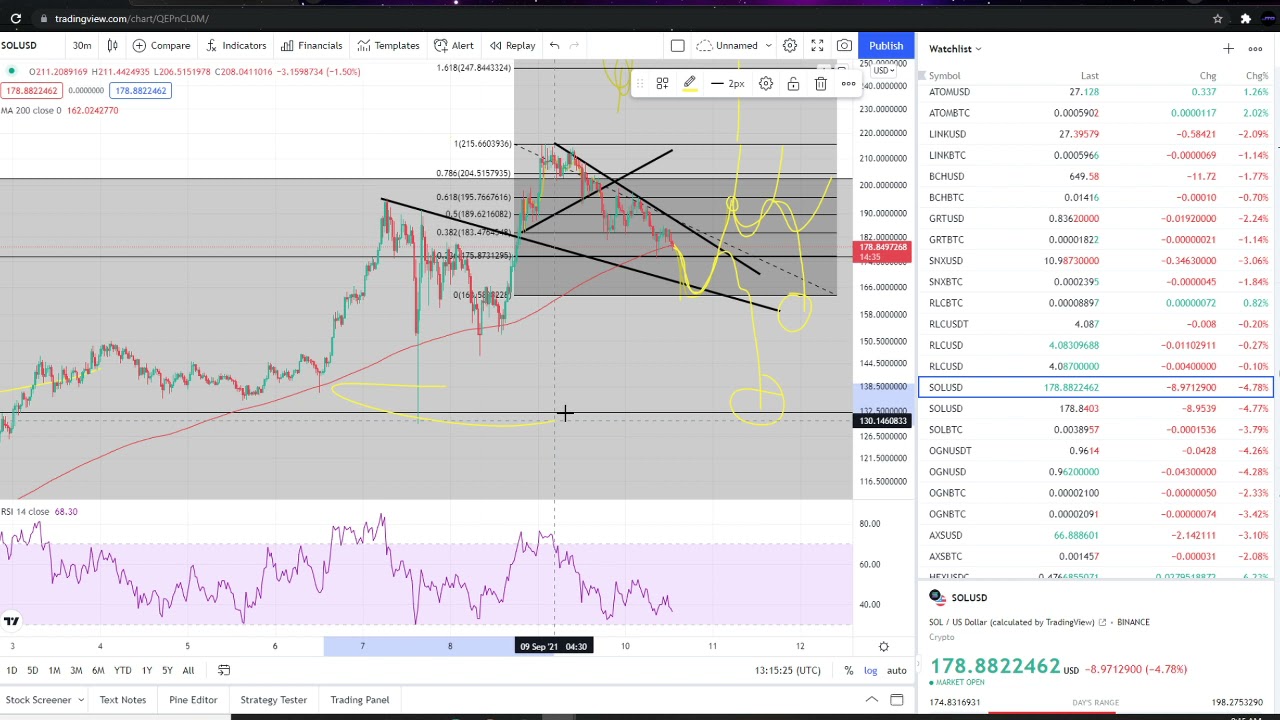
Task: Select the RSI 14 close indicator legend
Action: (39, 512)
